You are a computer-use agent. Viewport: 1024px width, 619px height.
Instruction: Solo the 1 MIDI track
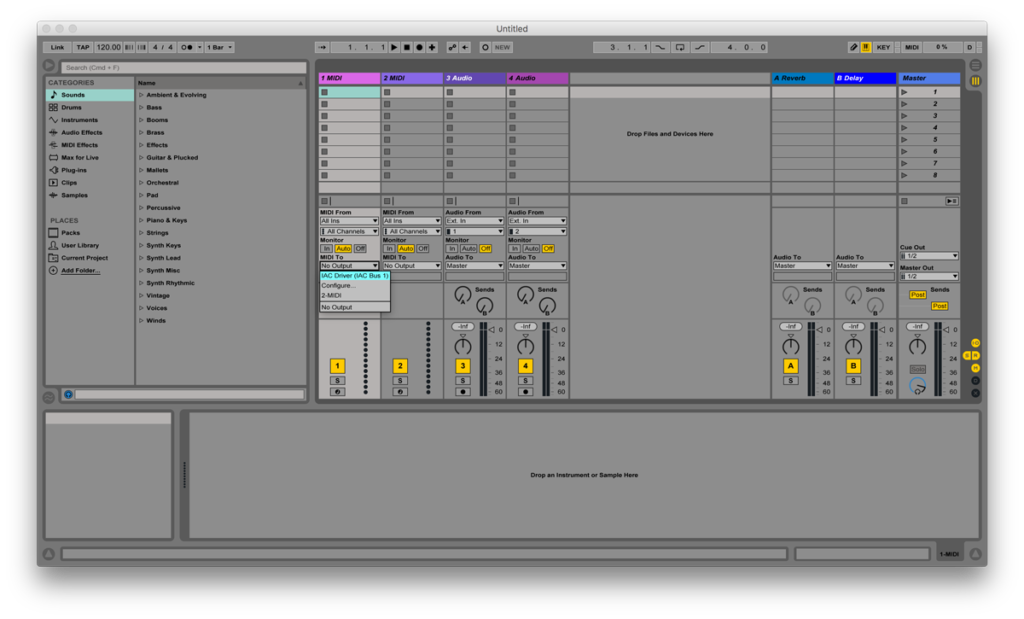coord(337,380)
